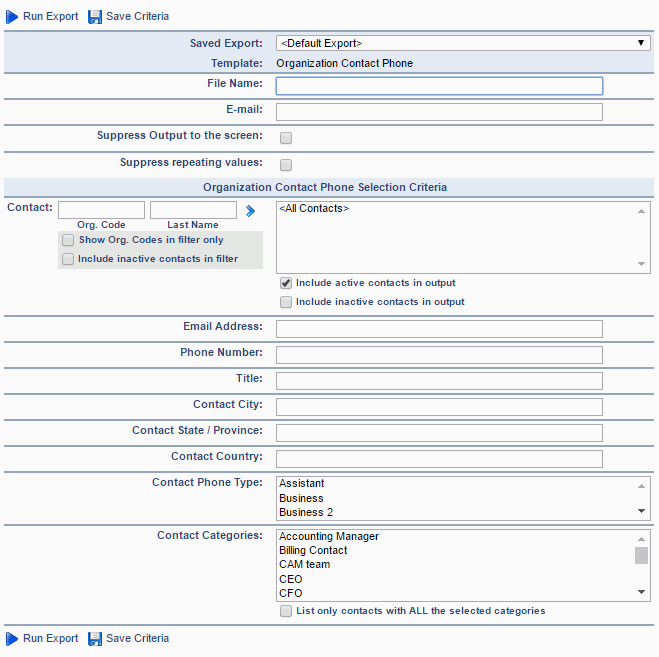
Task: Click Contact Categories scroll down arrow
Action: [x=641, y=592]
